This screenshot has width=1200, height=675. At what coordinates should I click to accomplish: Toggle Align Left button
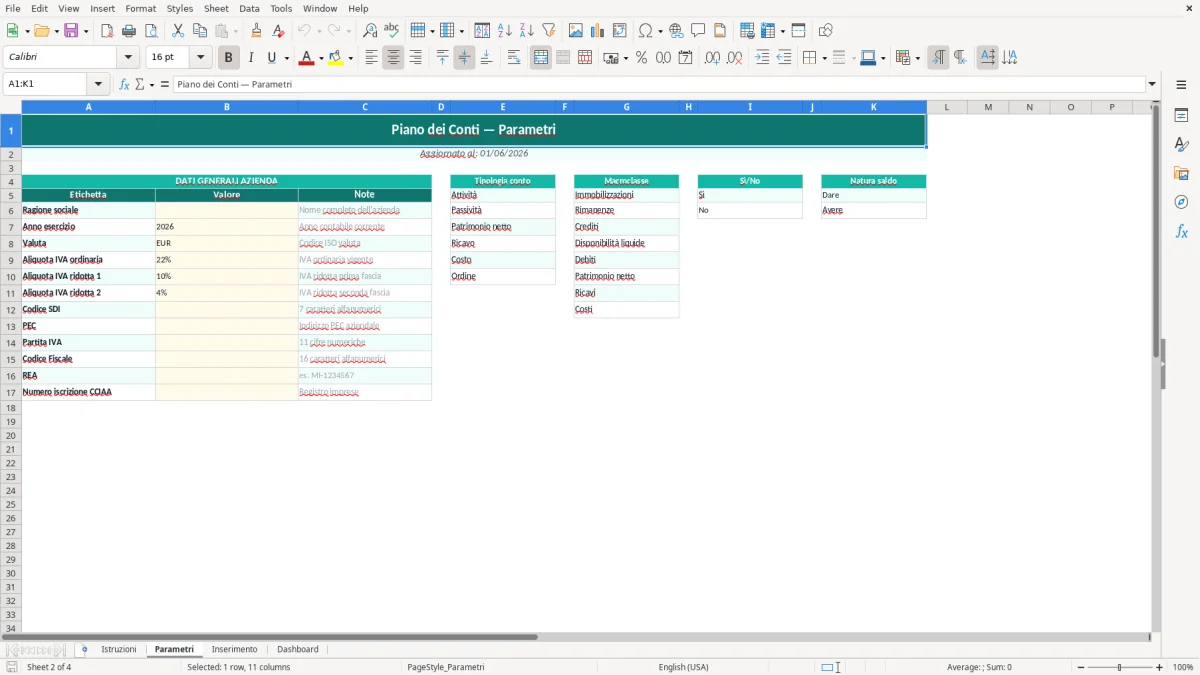click(x=371, y=58)
